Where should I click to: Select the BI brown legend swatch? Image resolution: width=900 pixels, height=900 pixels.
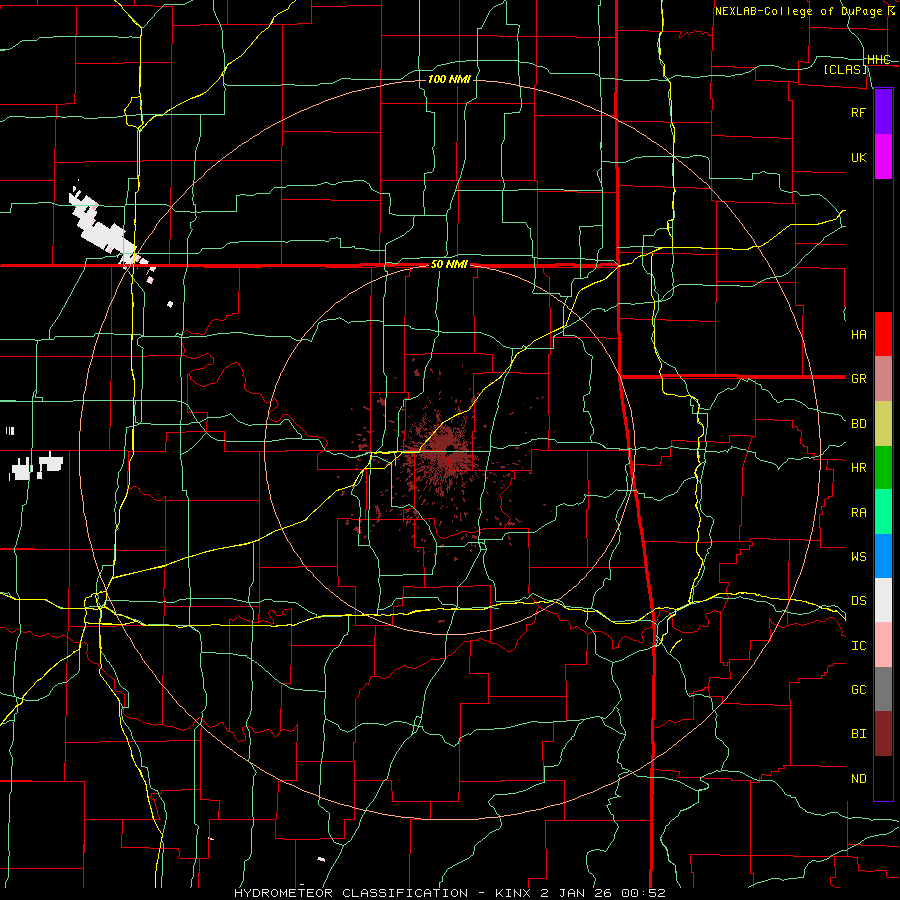883,734
